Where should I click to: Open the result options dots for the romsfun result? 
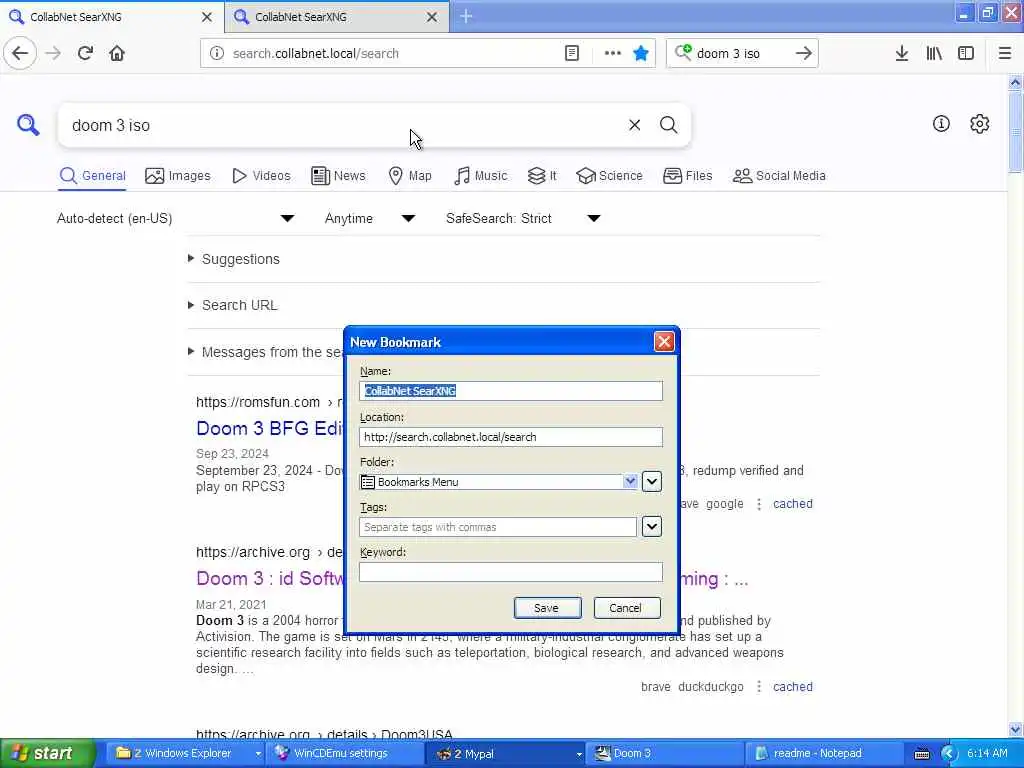[x=758, y=504]
